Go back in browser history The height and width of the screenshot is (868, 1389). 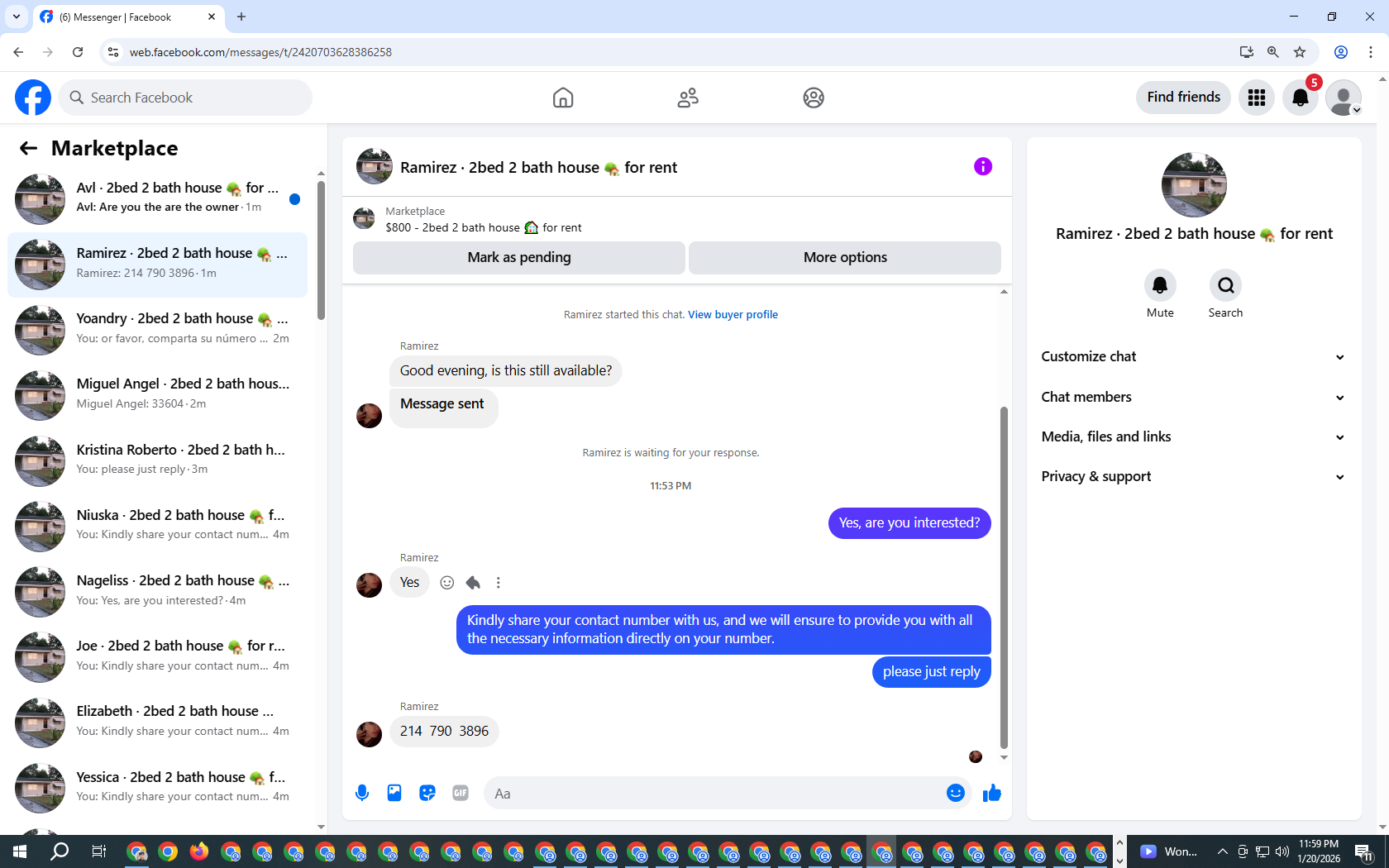click(x=18, y=52)
